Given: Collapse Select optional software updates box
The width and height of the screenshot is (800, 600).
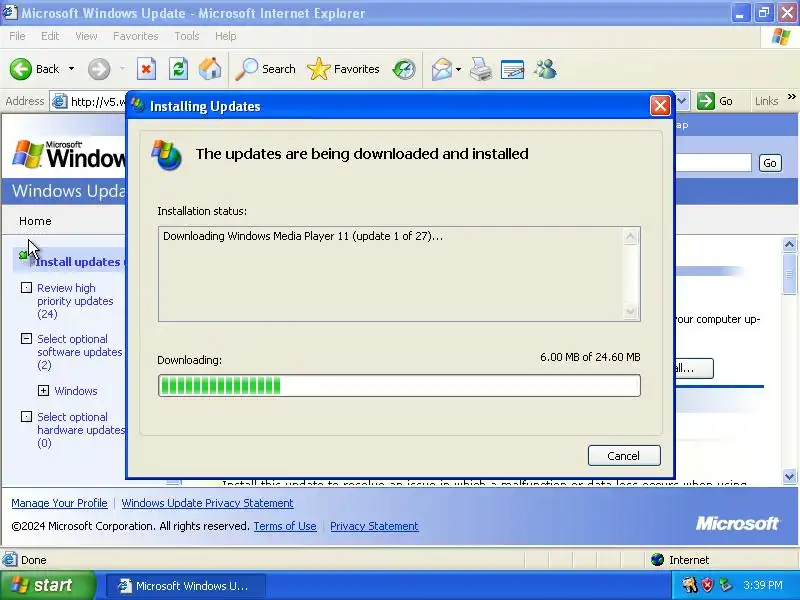Looking at the screenshot, I should pos(26,338).
